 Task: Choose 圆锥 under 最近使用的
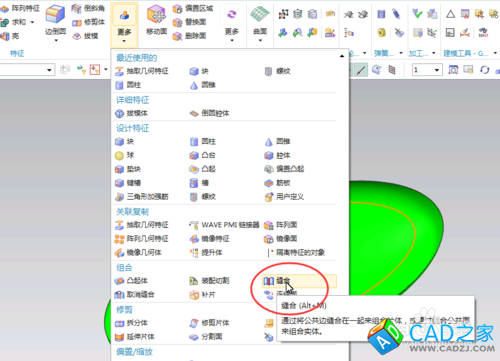click(x=203, y=85)
